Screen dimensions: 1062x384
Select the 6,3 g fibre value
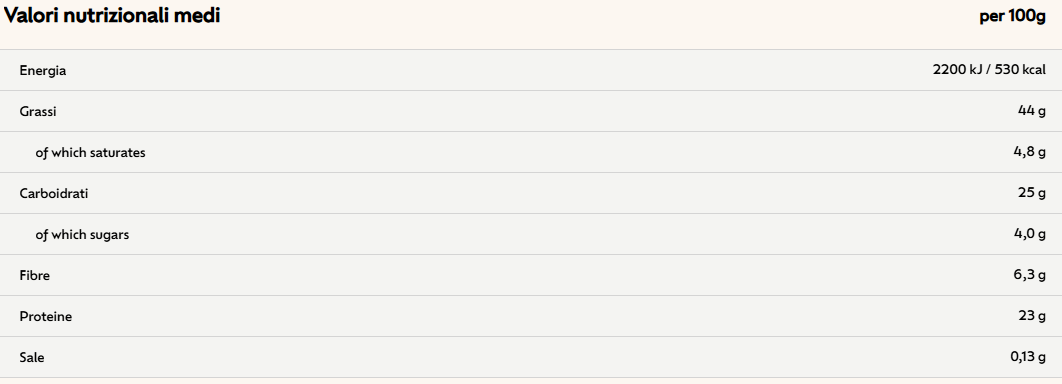(1029, 276)
